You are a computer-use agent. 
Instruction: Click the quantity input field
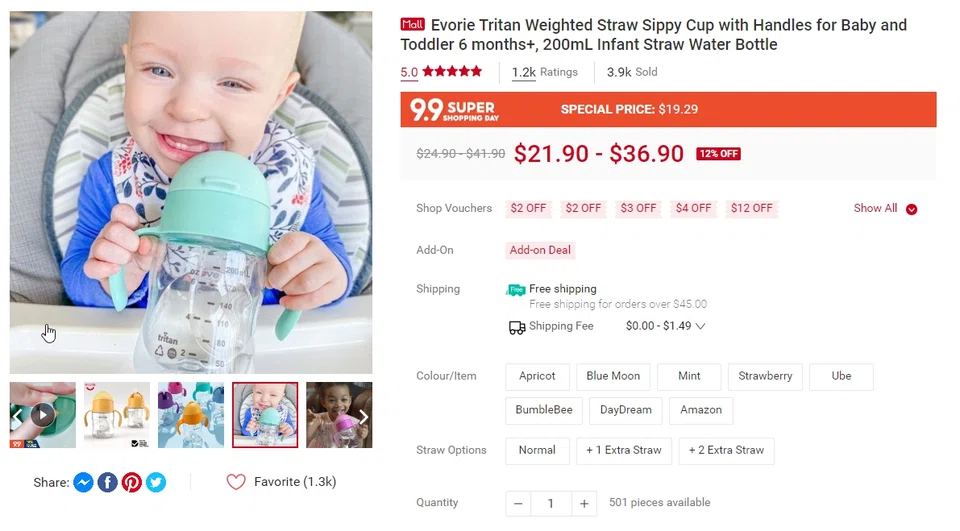coord(550,503)
